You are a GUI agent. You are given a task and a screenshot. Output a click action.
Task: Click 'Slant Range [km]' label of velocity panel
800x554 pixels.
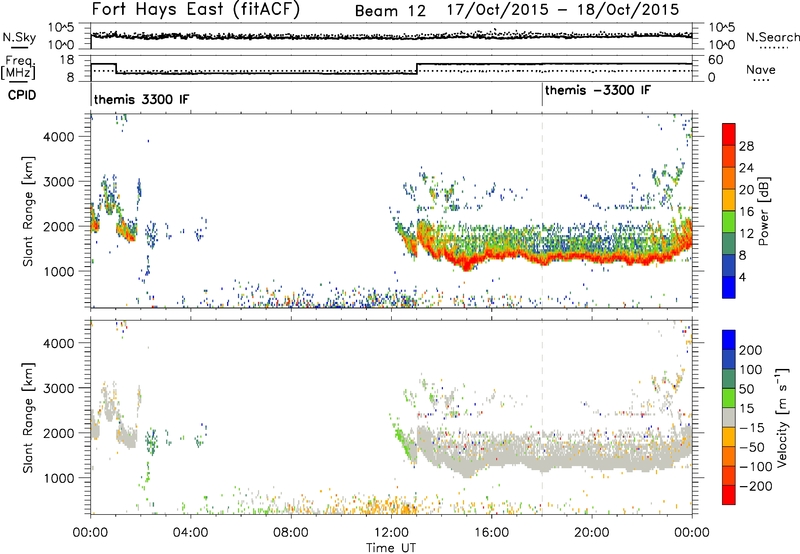coord(28,418)
